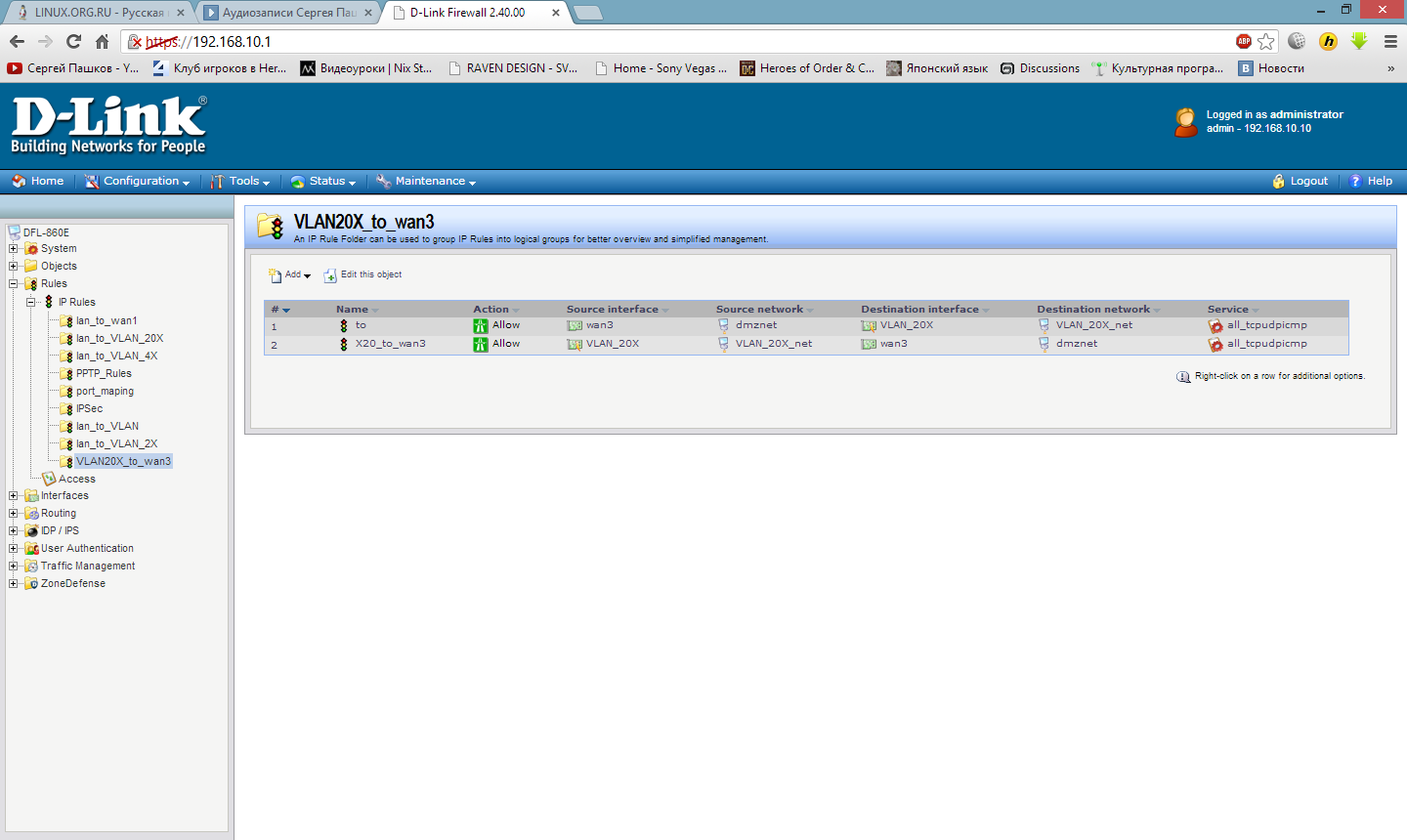1407x840 pixels.
Task: Open the Chrome menu hamburger icon
Action: [x=1390, y=41]
